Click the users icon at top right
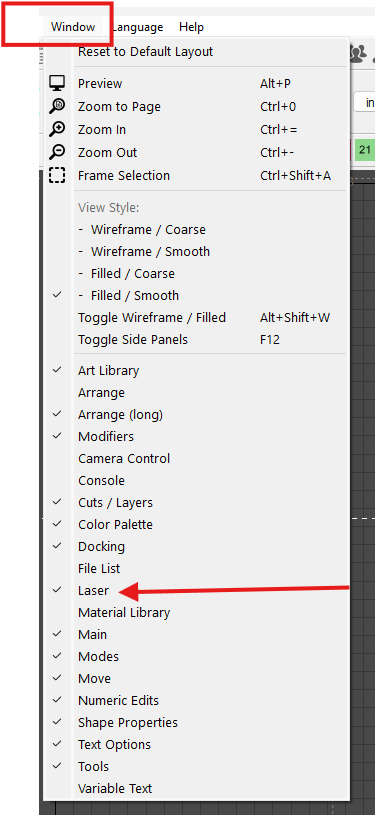Screen dimensions: 375x815 click(357, 52)
